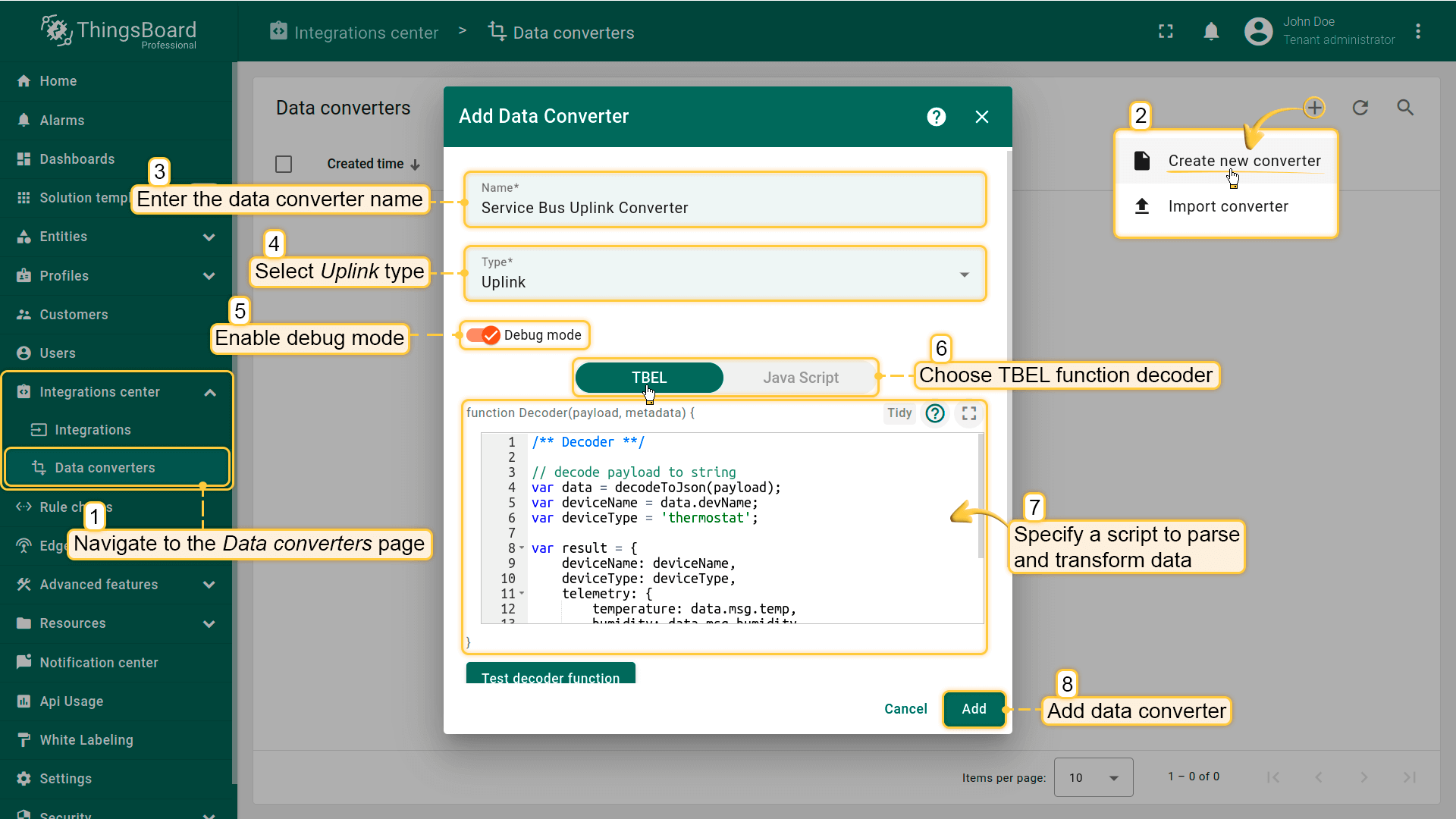Click the plus icon to add converter
This screenshot has height=819, width=1456.
pyautogui.click(x=1314, y=108)
